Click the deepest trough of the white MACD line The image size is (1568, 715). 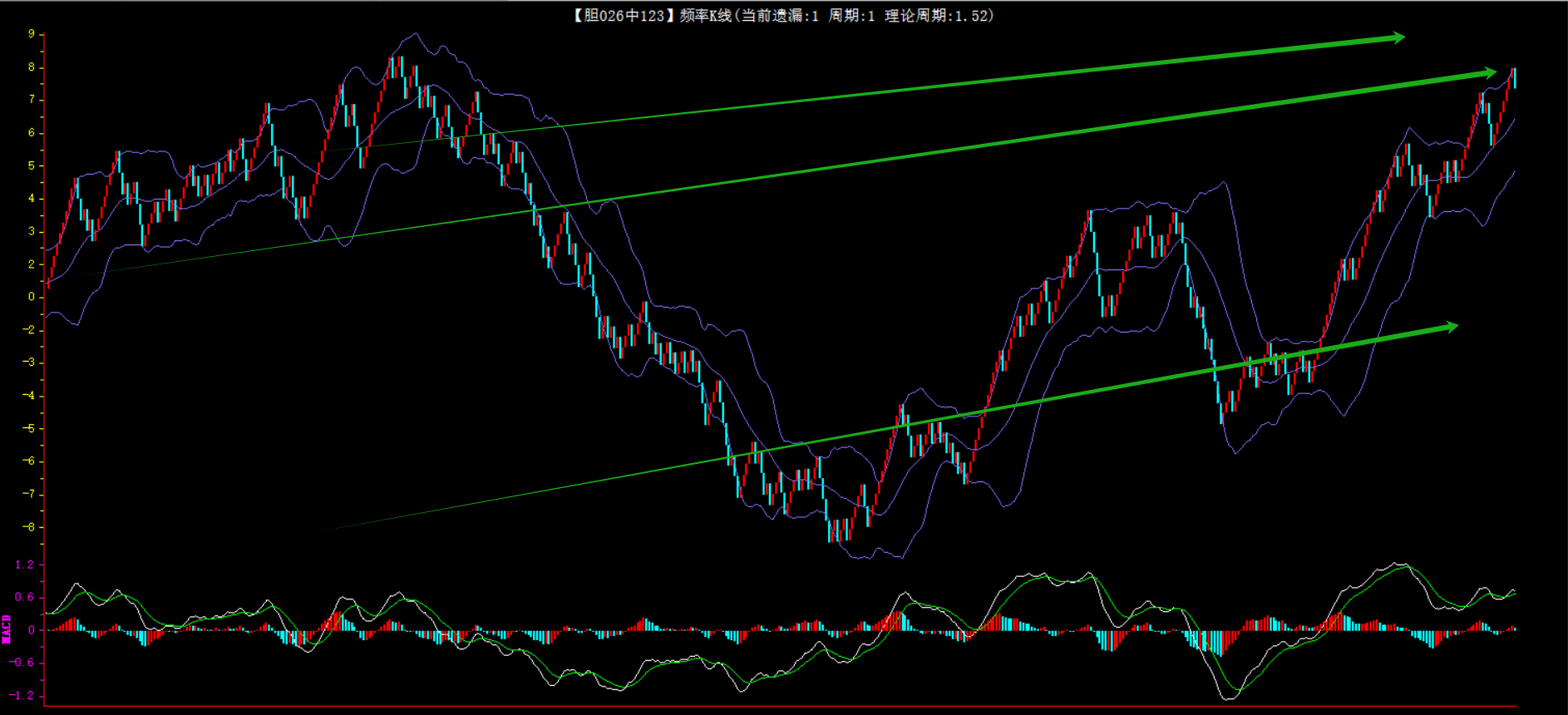(x=1227, y=699)
